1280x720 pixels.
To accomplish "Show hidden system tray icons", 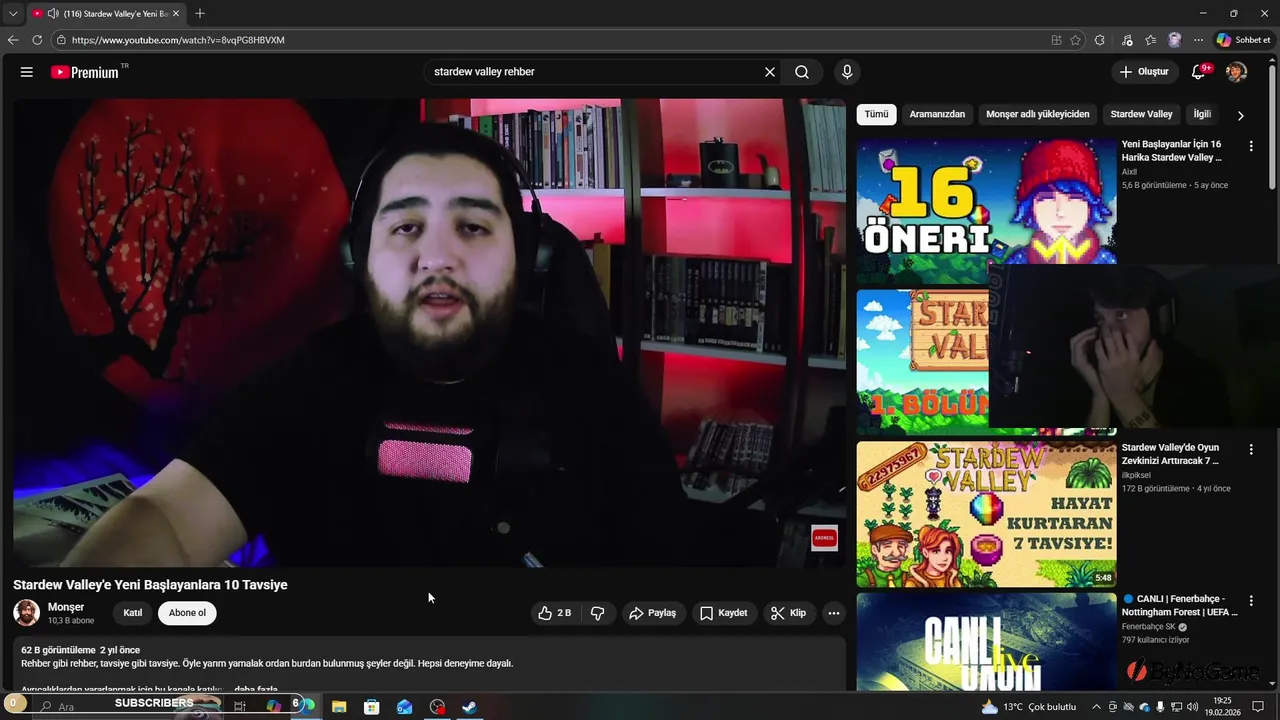I will click(1097, 707).
